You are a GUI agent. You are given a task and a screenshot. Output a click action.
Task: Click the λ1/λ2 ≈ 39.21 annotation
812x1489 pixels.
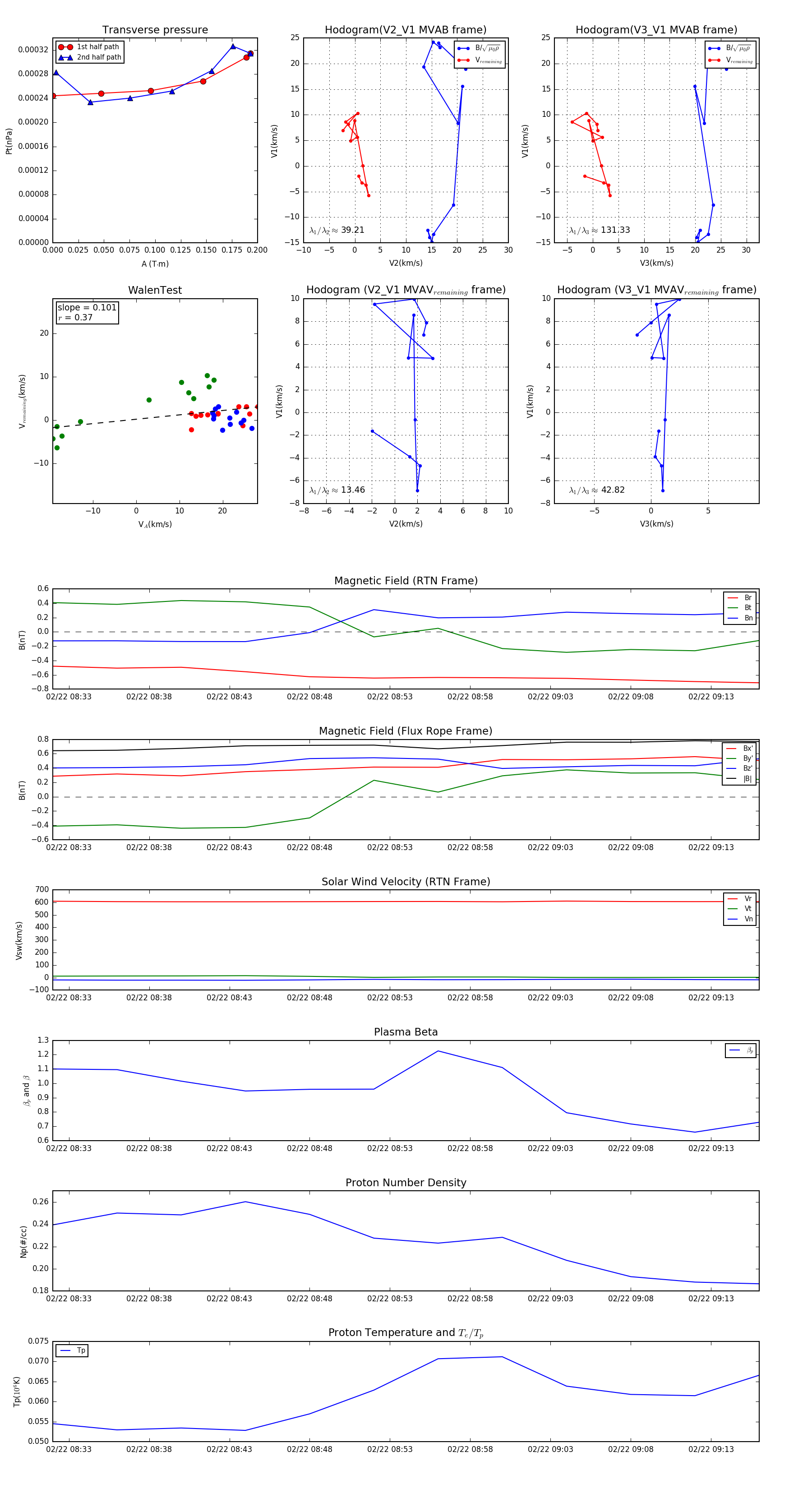point(337,230)
